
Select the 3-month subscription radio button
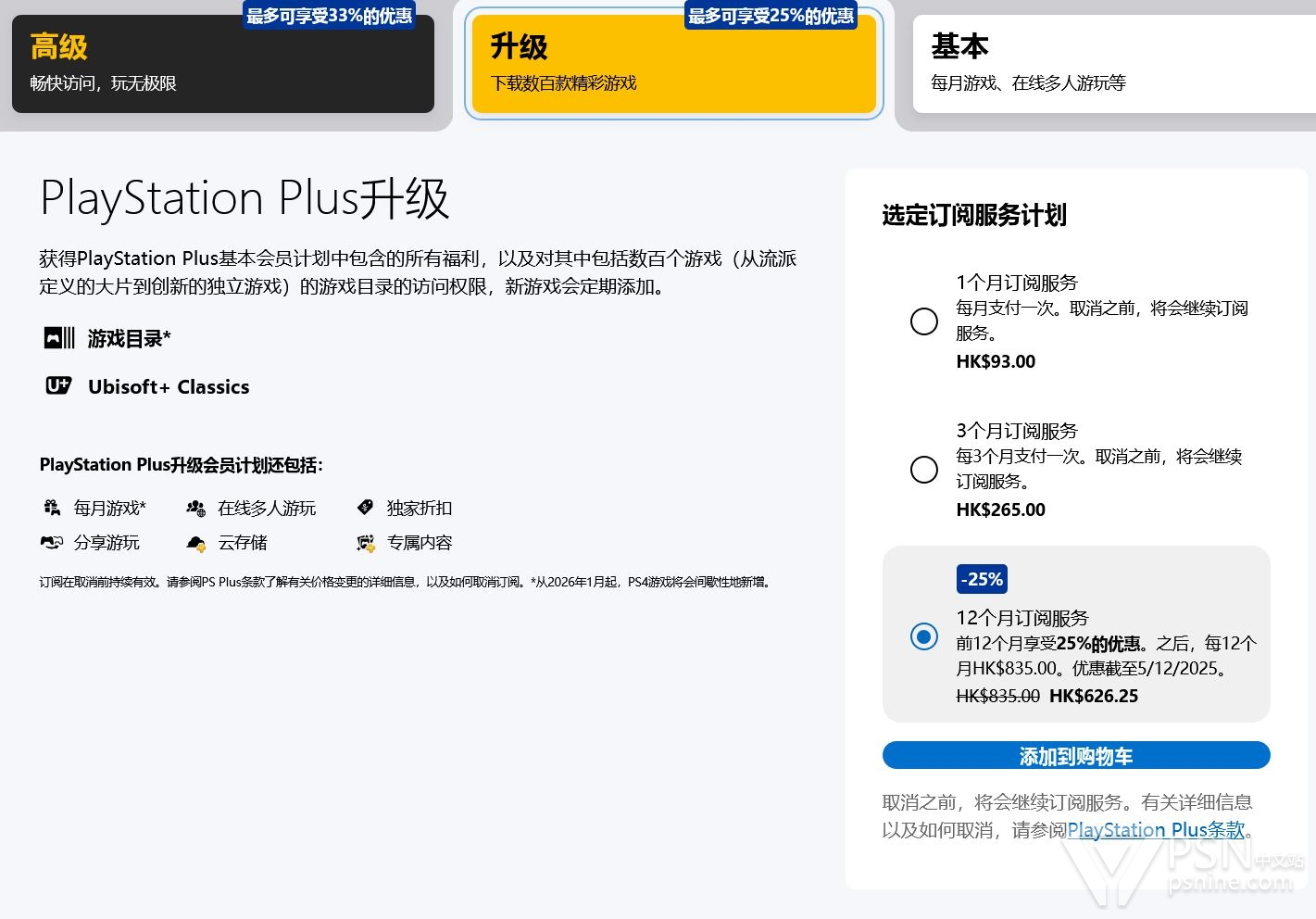[923, 470]
